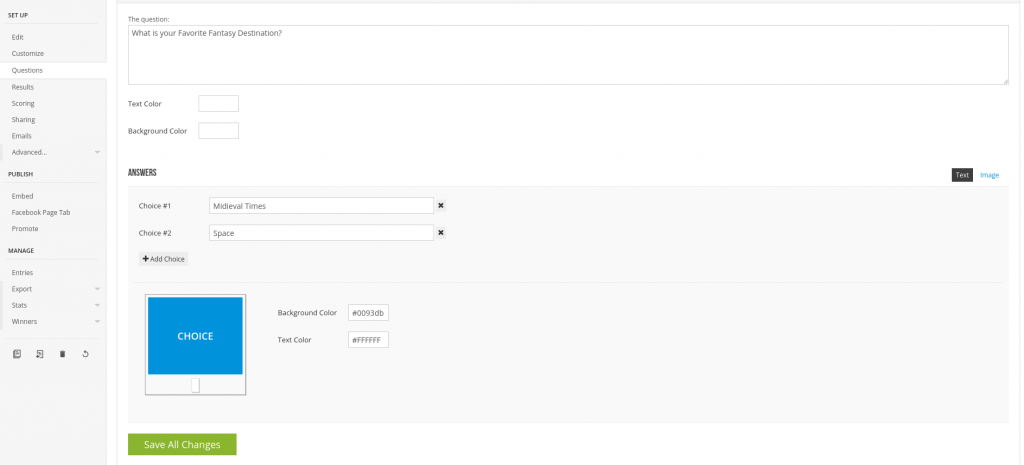This screenshot has width=1024, height=465.
Task: Expand the Stats submenu arrow
Action: (97, 305)
